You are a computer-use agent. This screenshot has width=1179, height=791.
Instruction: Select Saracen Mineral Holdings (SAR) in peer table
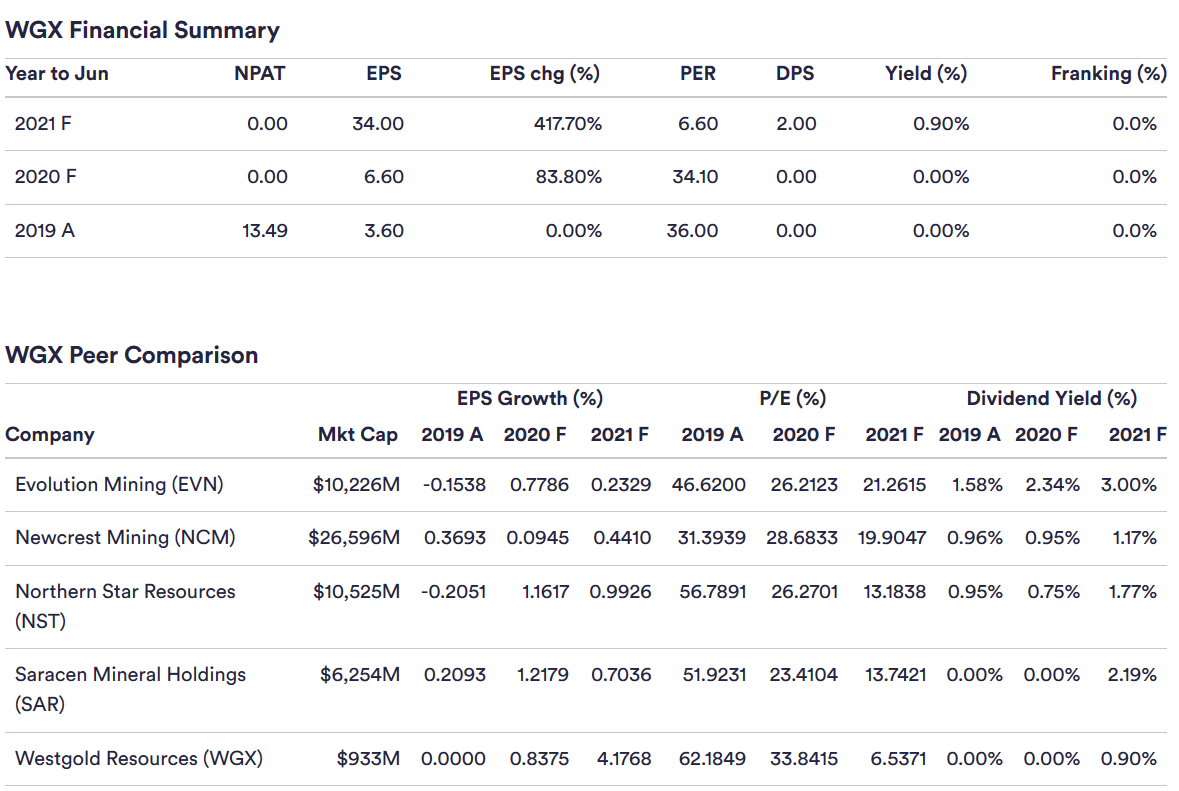[130, 675]
